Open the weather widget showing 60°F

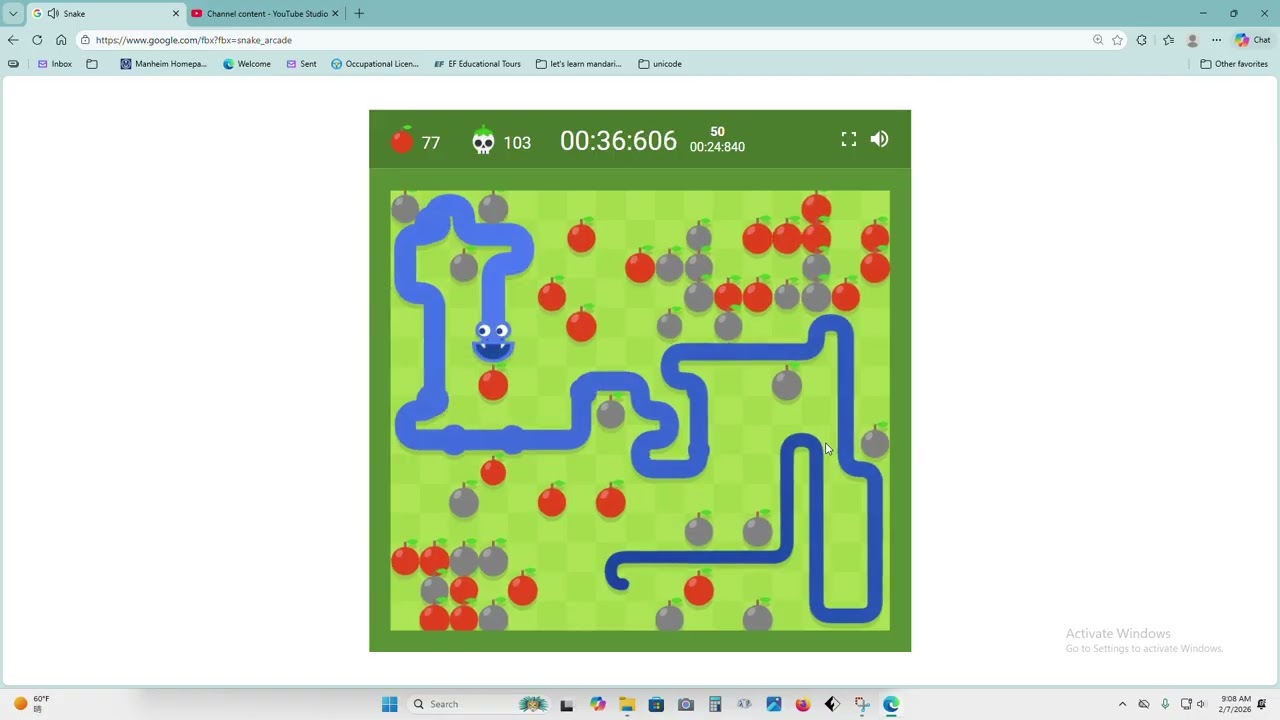click(x=32, y=704)
